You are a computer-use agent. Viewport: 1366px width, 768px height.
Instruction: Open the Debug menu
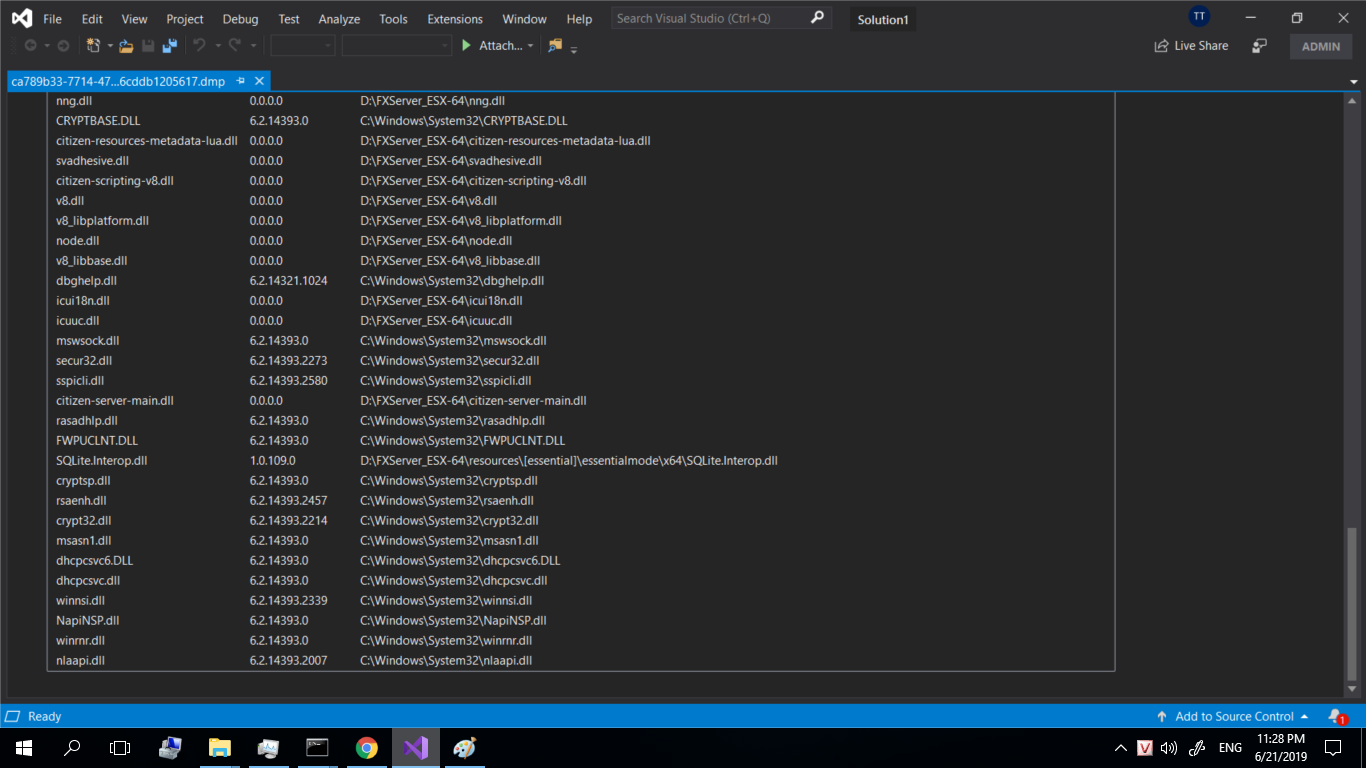pos(240,19)
